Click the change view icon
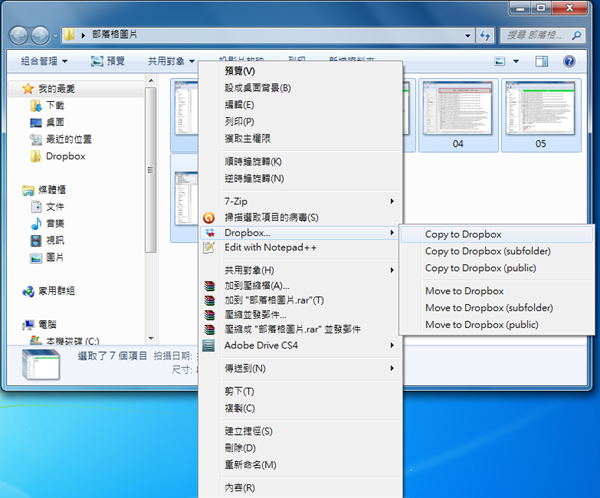Viewport: 600px width, 498px height. tap(500, 61)
